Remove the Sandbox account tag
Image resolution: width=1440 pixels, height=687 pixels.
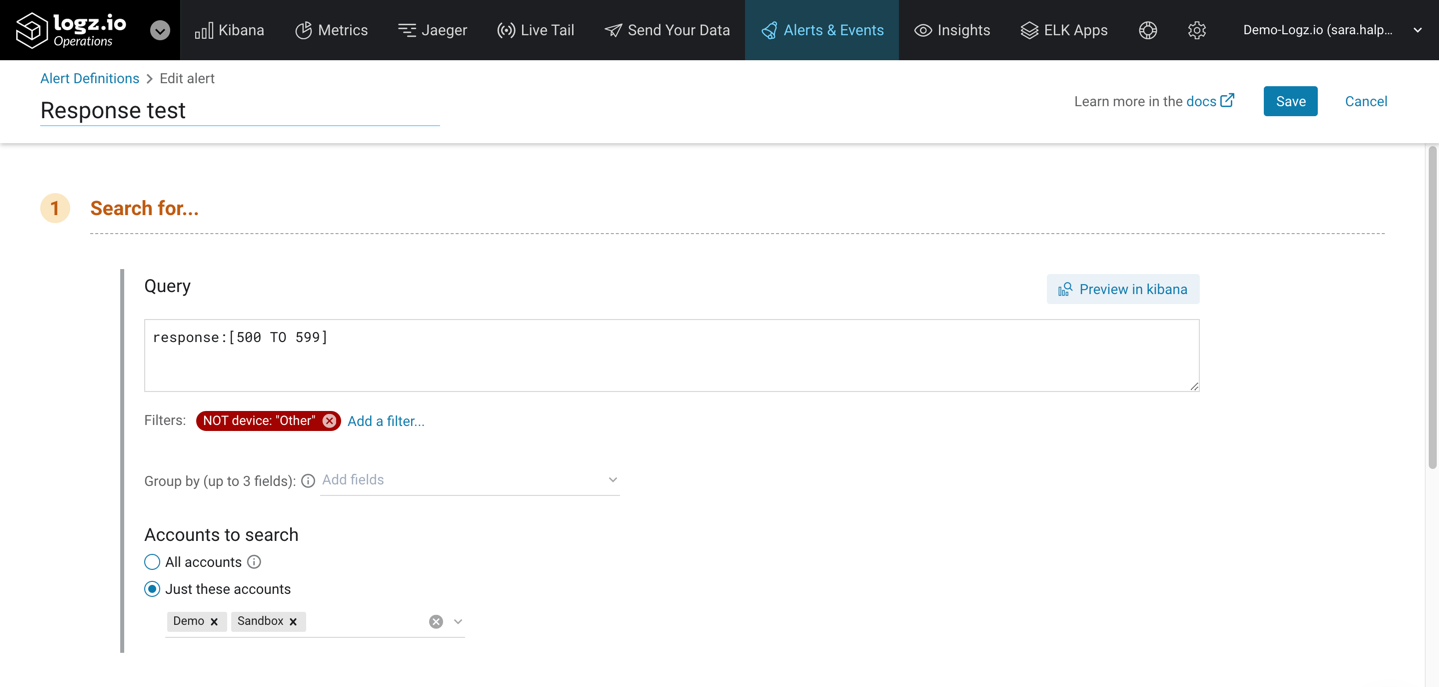(293, 622)
